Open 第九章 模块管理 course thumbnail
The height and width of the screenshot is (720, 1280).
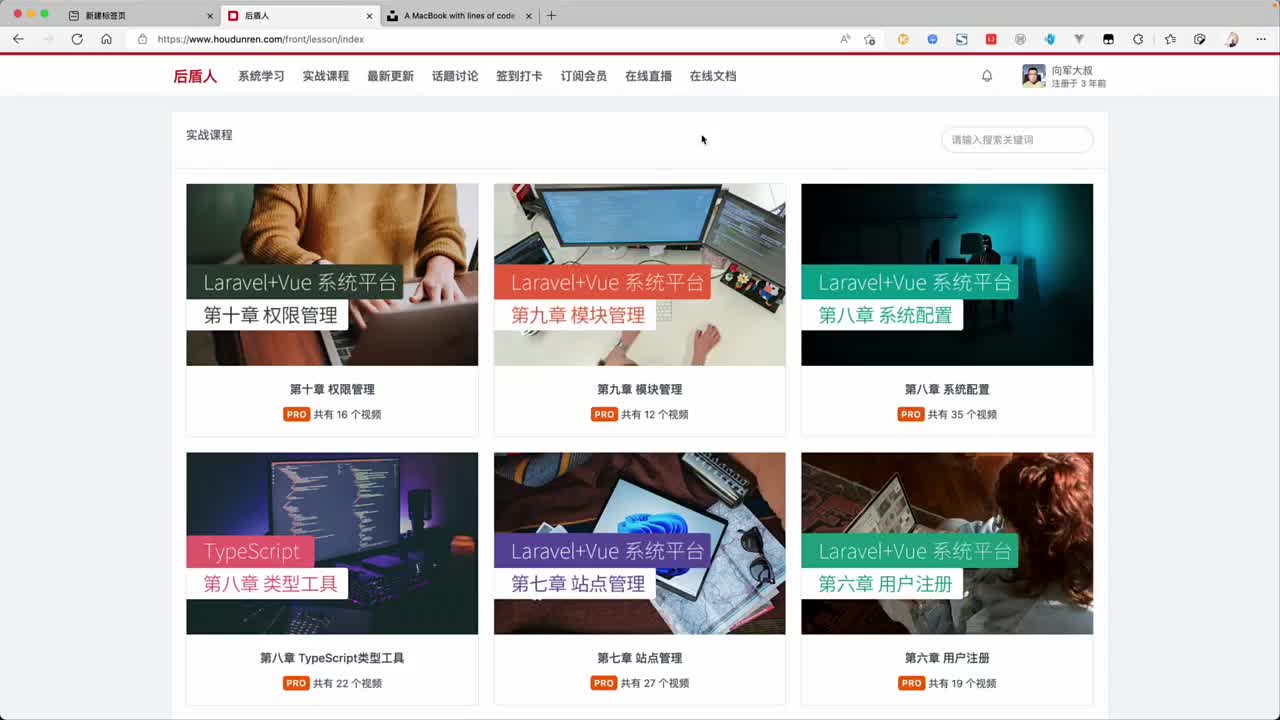coord(639,274)
